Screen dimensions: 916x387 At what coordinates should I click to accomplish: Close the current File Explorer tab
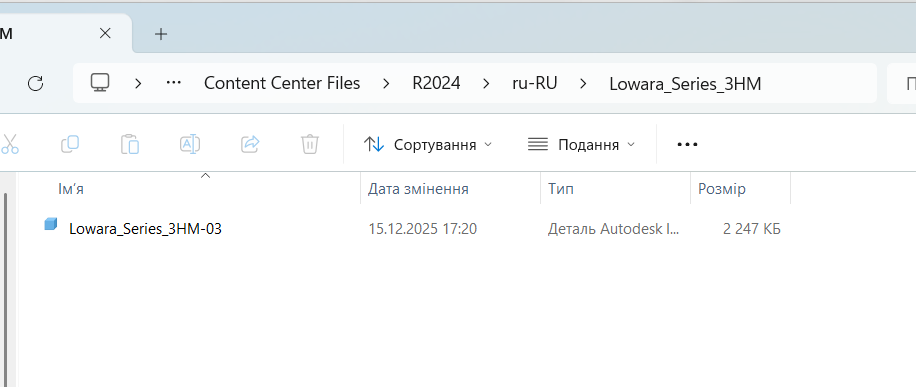105,34
